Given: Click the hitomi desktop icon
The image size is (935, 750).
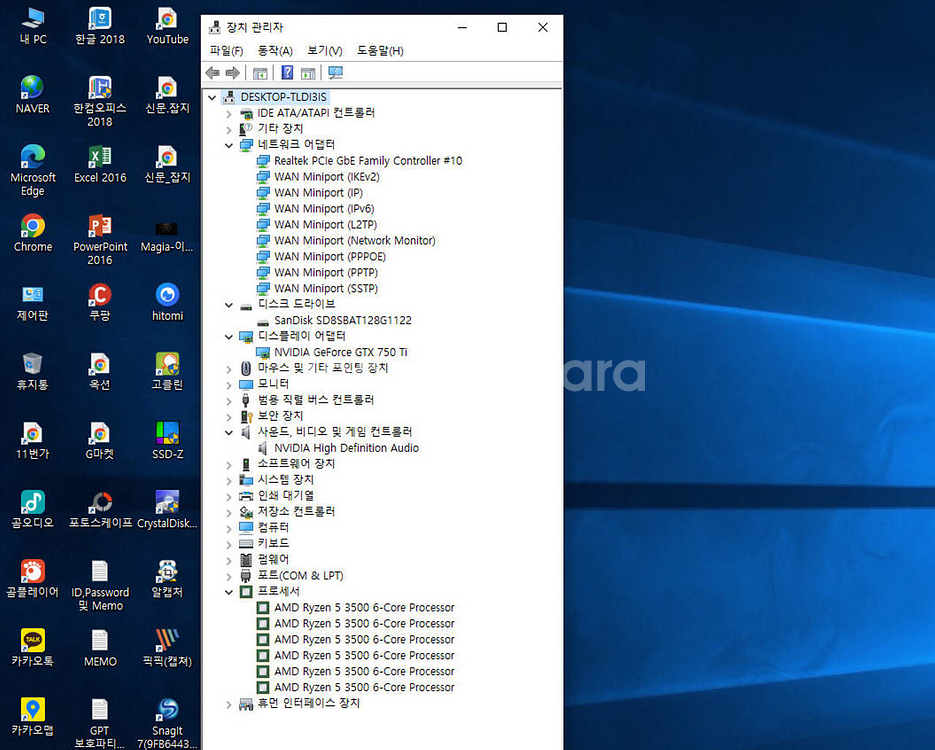Looking at the screenshot, I should click(168, 303).
